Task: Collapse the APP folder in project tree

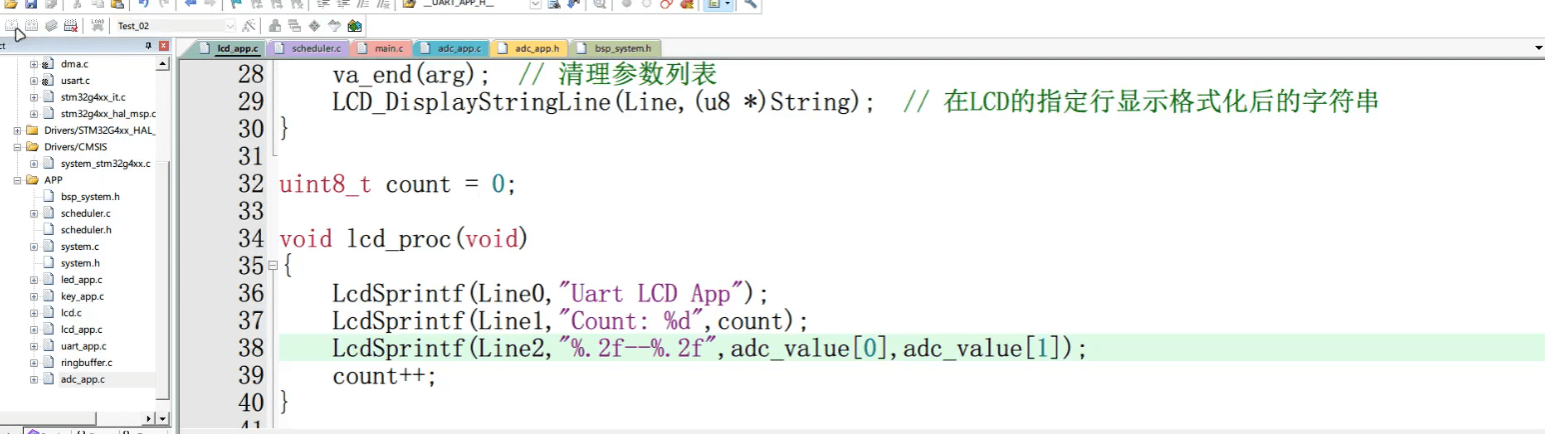Action: (x=18, y=180)
